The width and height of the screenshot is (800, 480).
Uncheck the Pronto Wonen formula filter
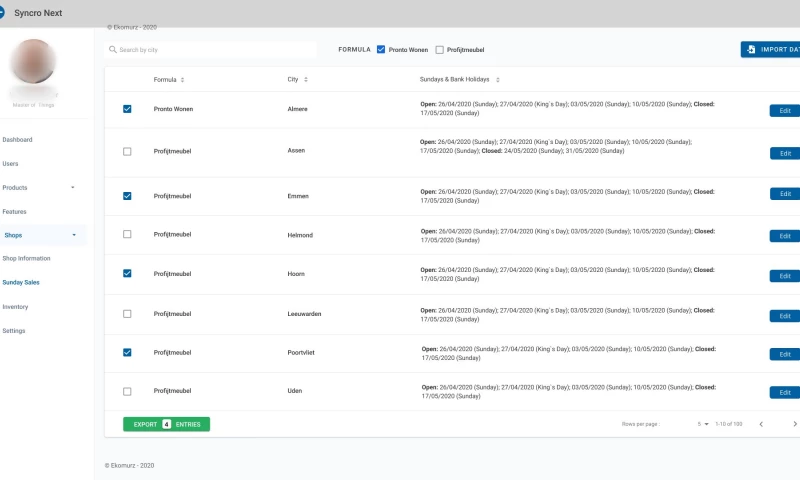(x=381, y=49)
